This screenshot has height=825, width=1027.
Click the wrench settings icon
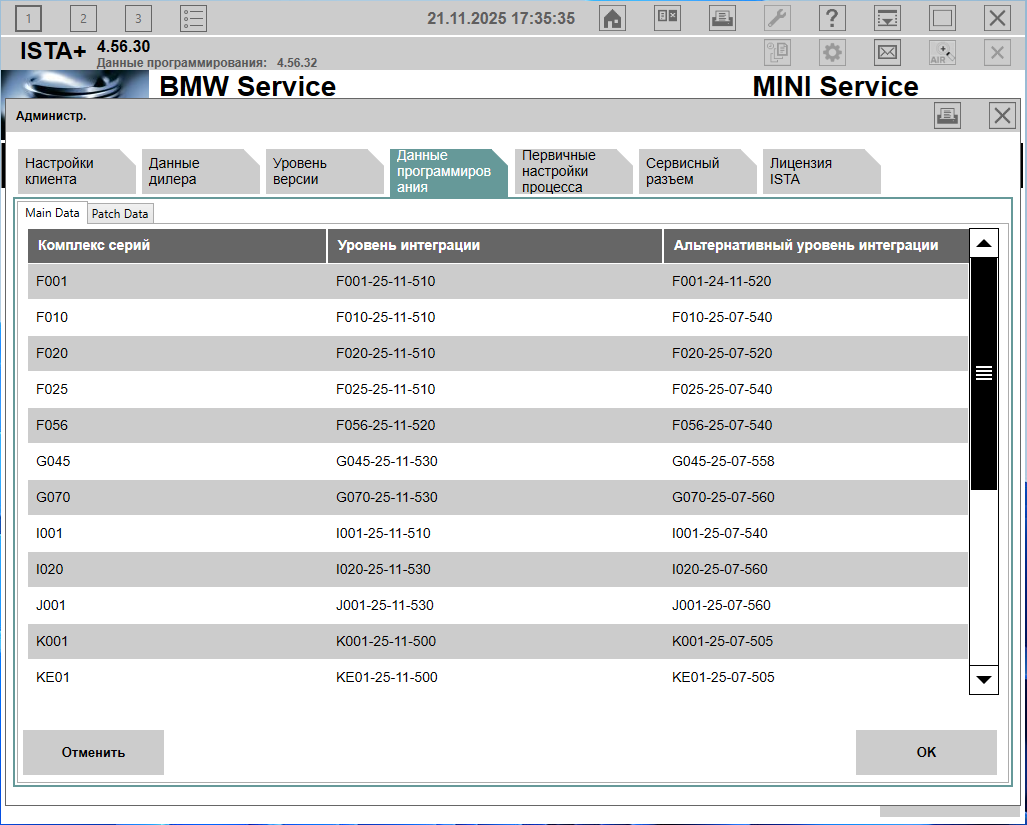777,18
